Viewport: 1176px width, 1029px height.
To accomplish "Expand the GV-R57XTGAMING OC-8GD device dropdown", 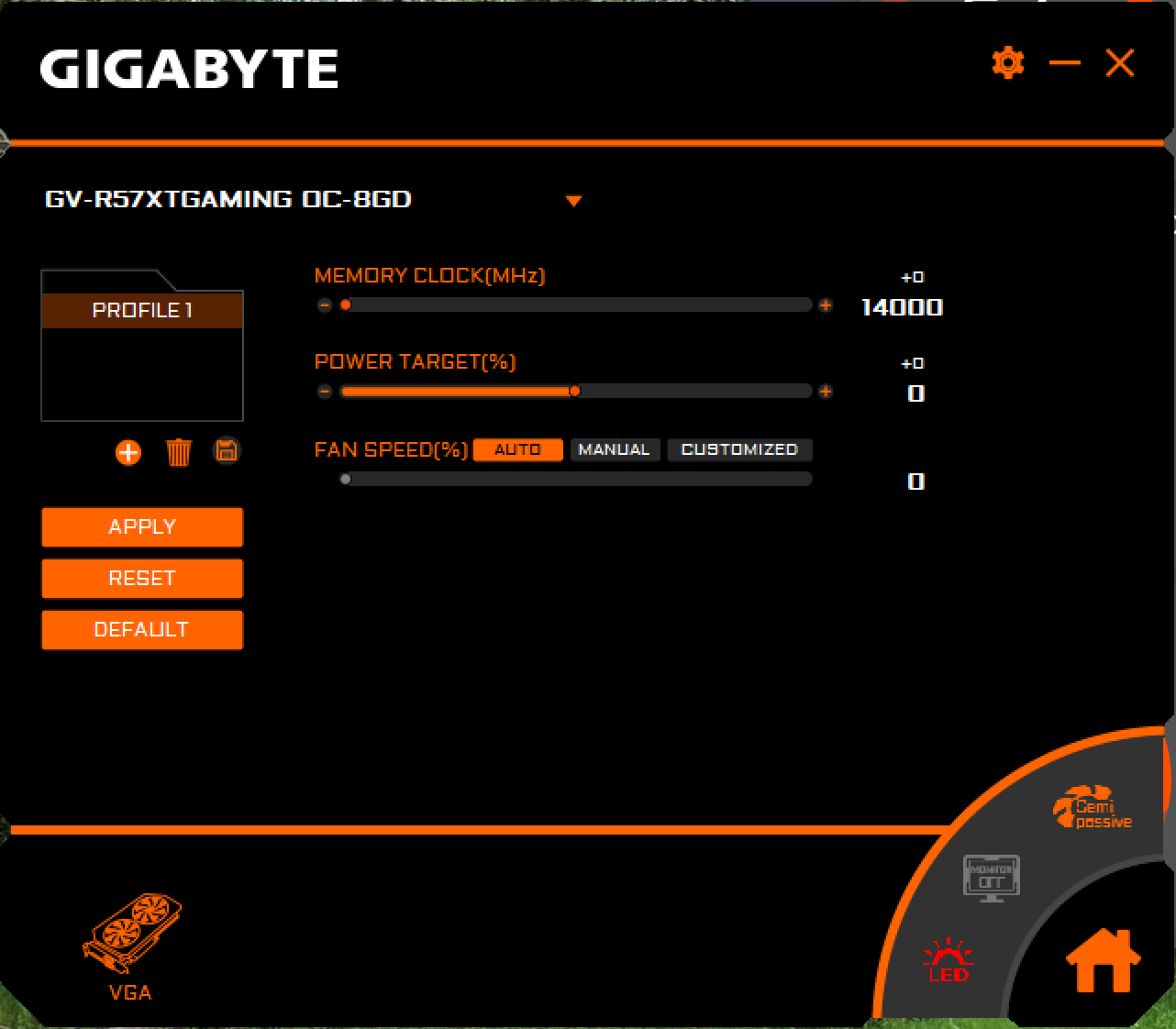I will tap(573, 201).
